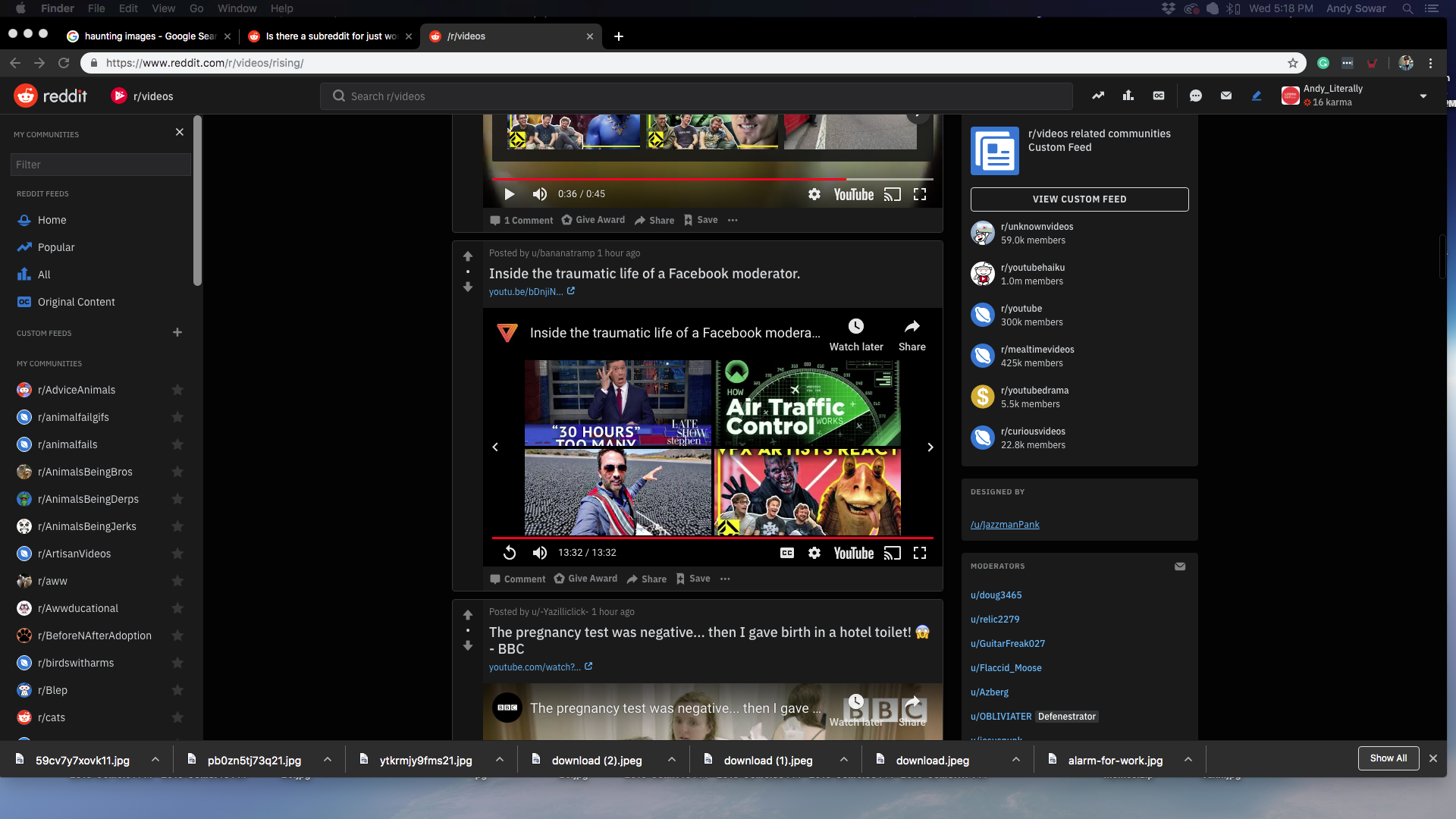This screenshot has height=819, width=1456.
Task: Favorite r/animalfailgifs with its star
Action: [177, 417]
